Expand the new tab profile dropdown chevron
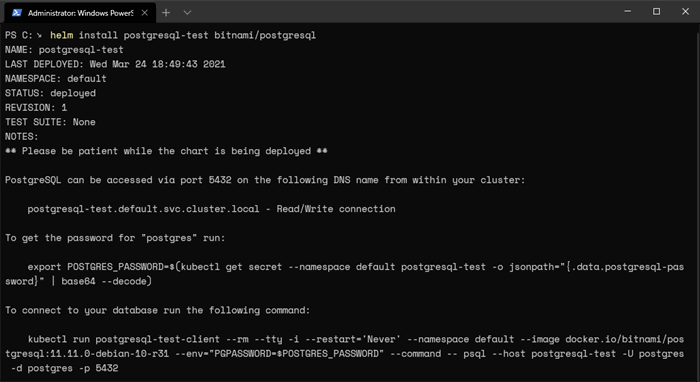The image size is (700, 382). click(188, 12)
